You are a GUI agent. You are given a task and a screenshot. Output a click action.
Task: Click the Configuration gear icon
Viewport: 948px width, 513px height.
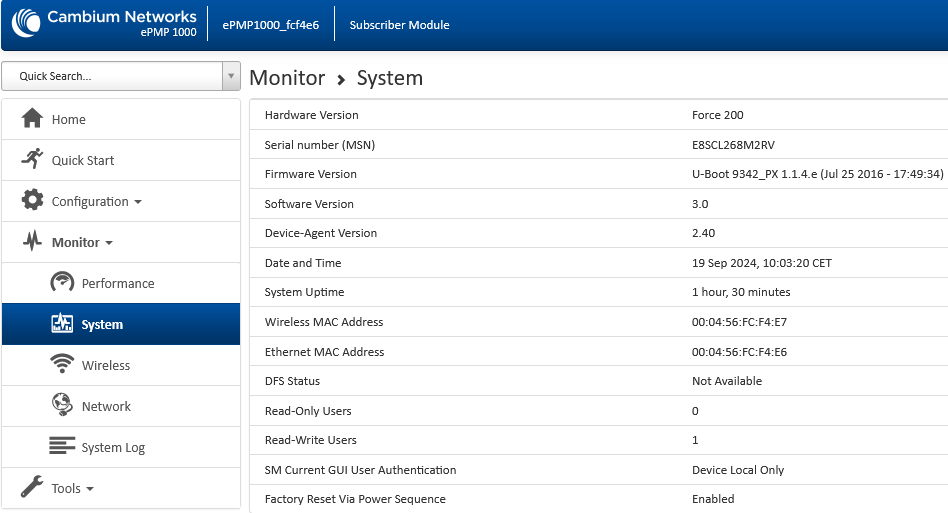32,200
